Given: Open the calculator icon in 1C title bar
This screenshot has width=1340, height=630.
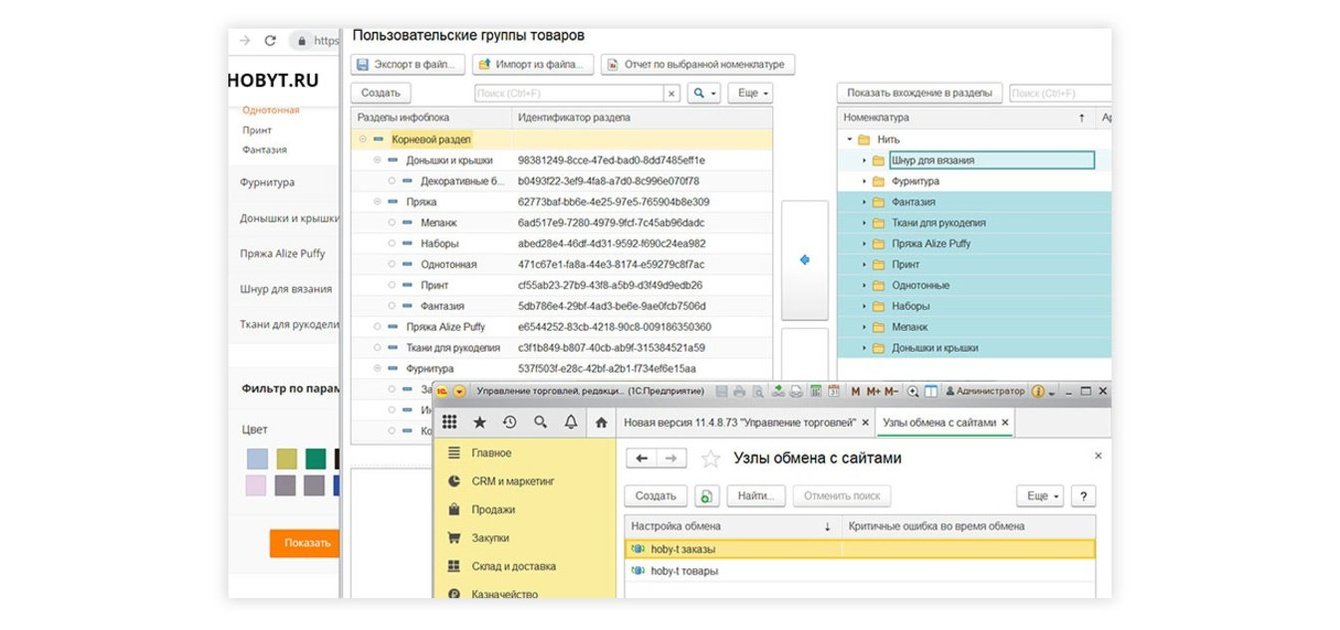Looking at the screenshot, I should [816, 391].
